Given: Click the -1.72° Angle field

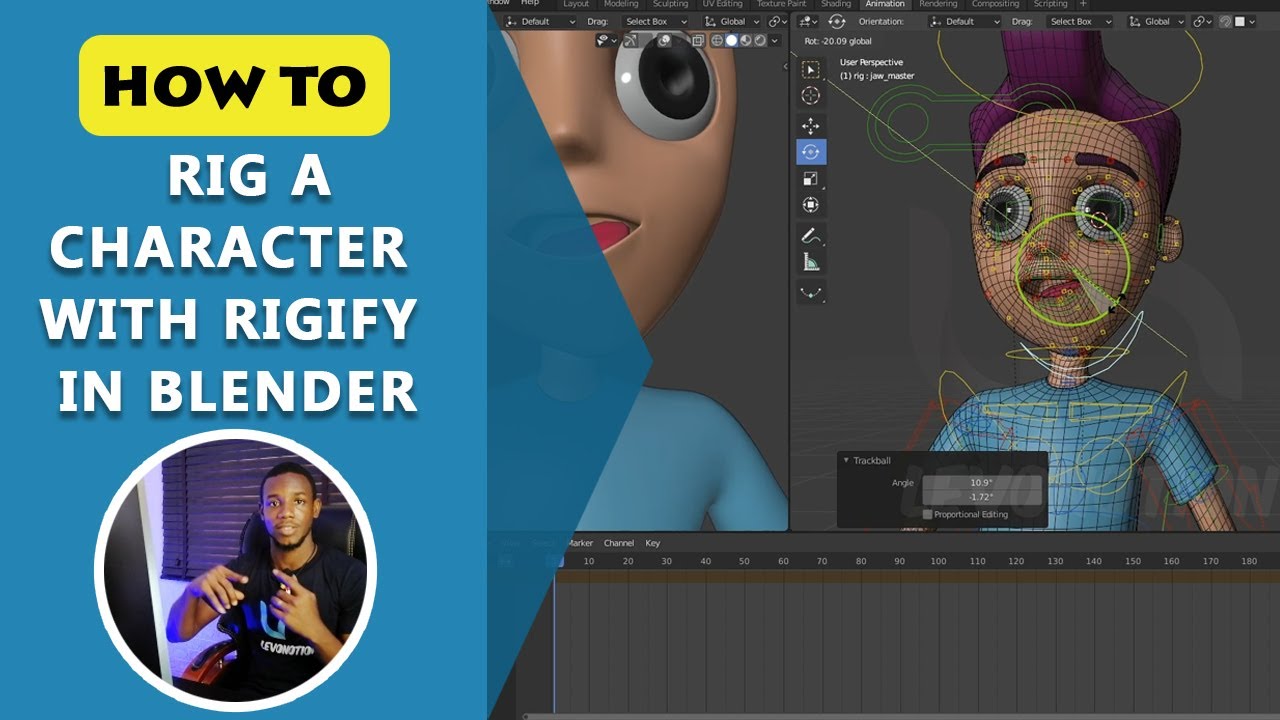Looking at the screenshot, I should [x=981, y=497].
